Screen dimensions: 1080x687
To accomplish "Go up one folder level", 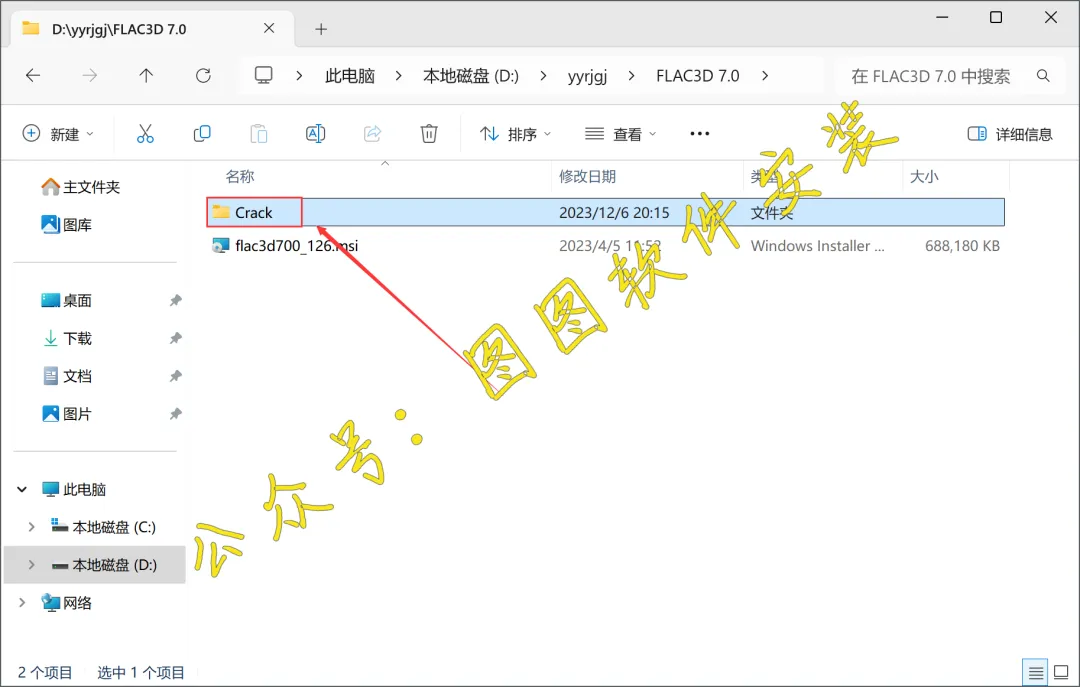I will point(146,76).
